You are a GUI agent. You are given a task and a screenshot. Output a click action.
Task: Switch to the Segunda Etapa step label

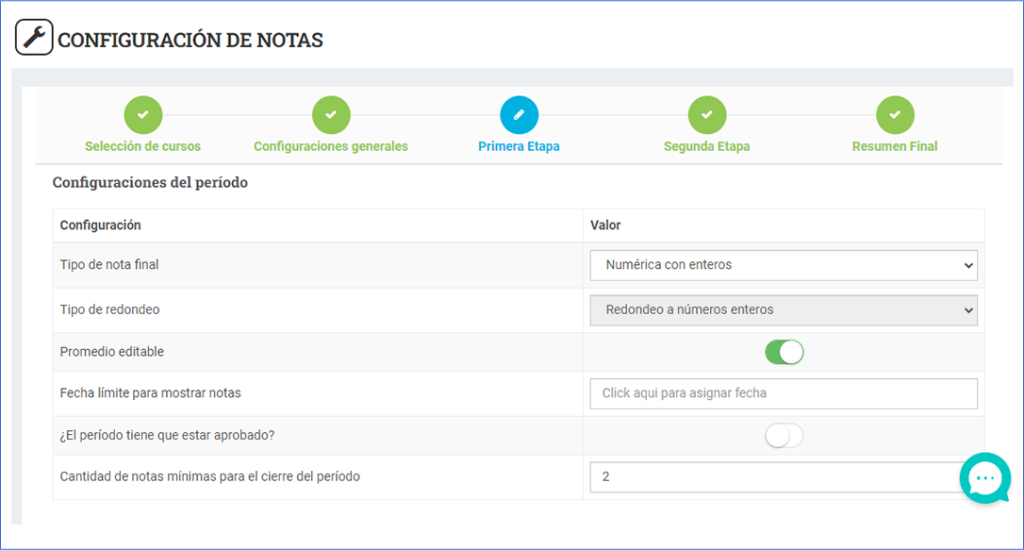pos(707,146)
